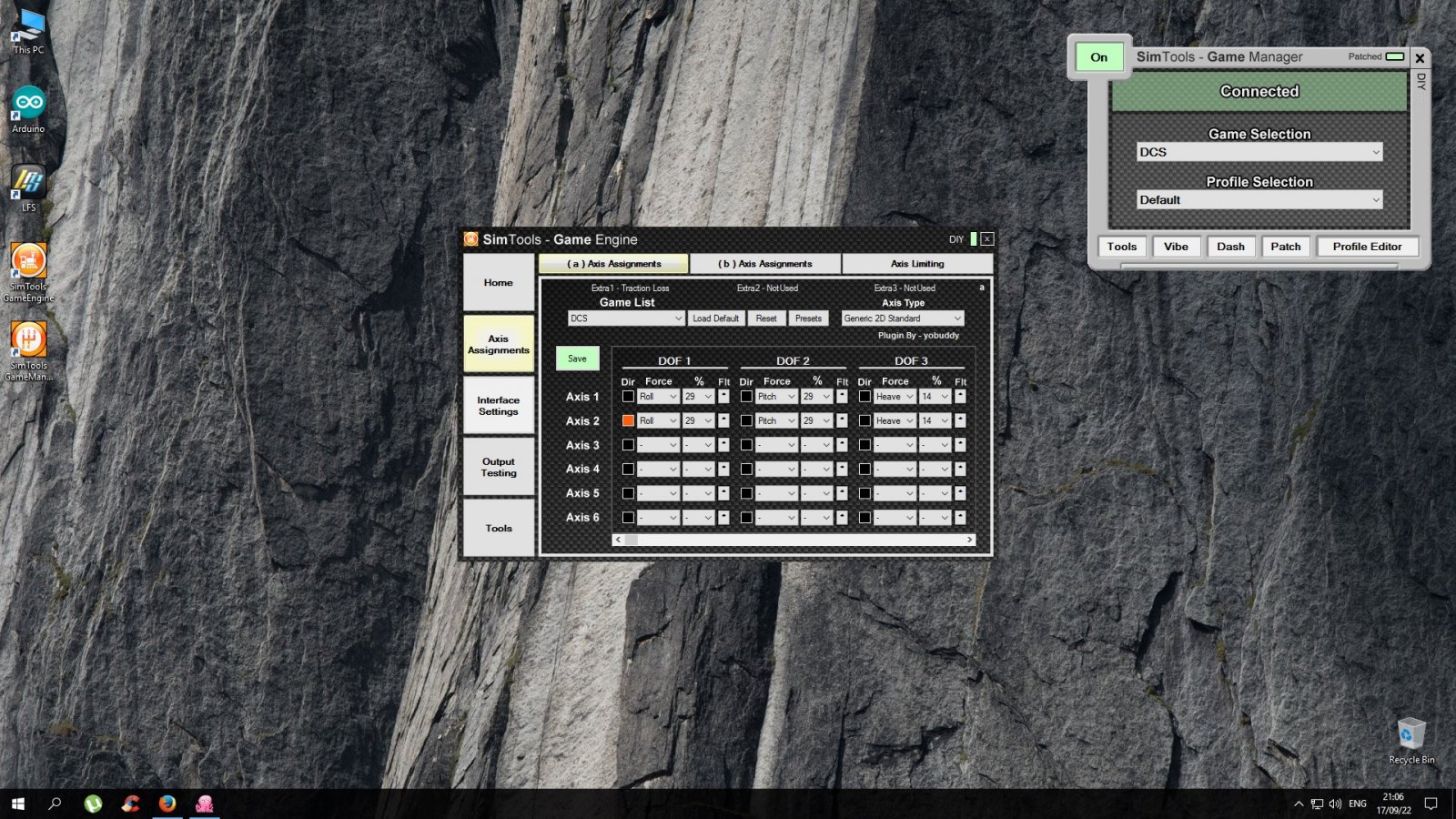Toggle Axis 1 DOF 1 direction checkbox

point(628,396)
